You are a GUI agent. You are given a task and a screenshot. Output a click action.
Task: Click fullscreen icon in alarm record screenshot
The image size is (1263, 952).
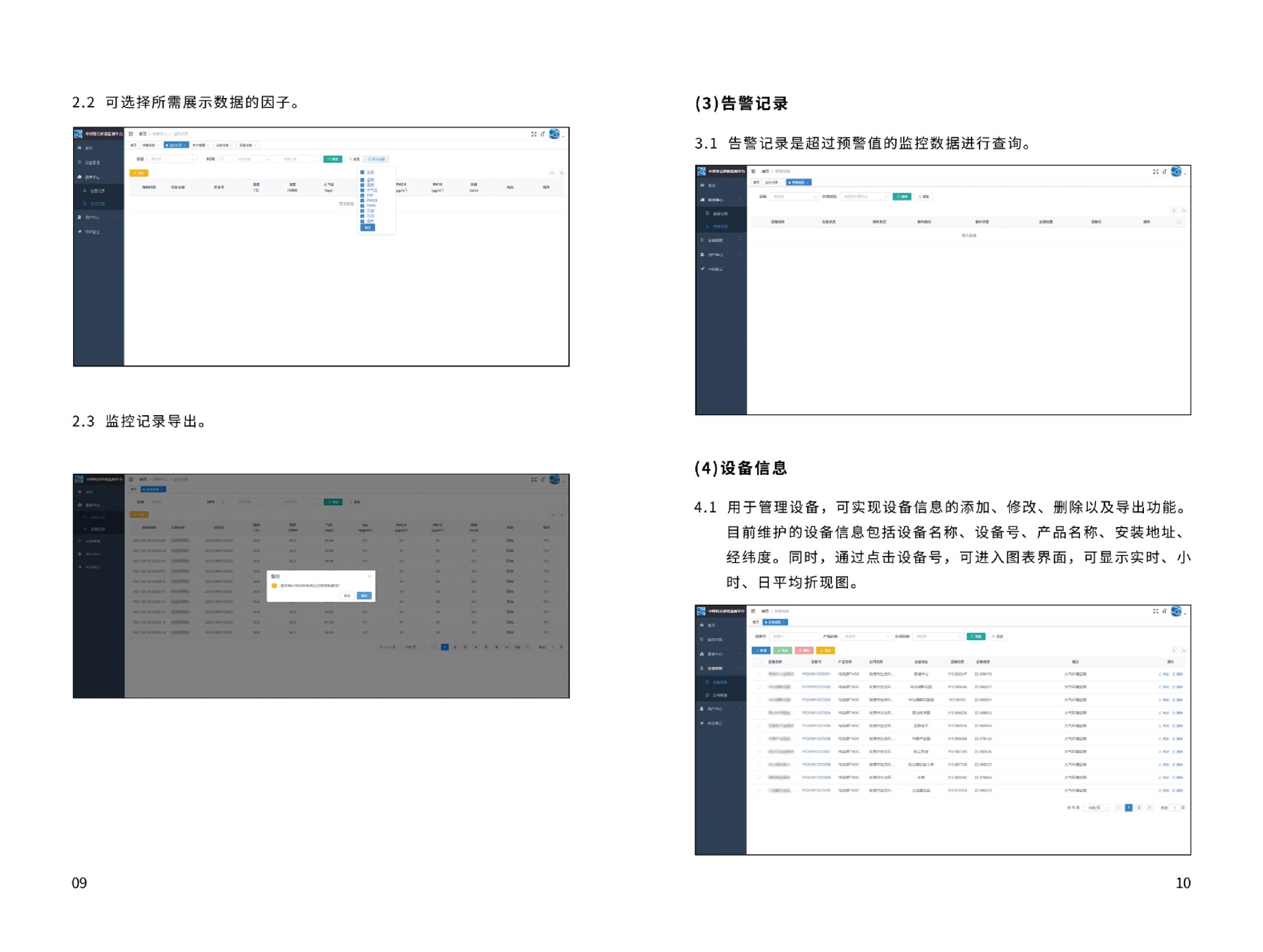point(1156,172)
